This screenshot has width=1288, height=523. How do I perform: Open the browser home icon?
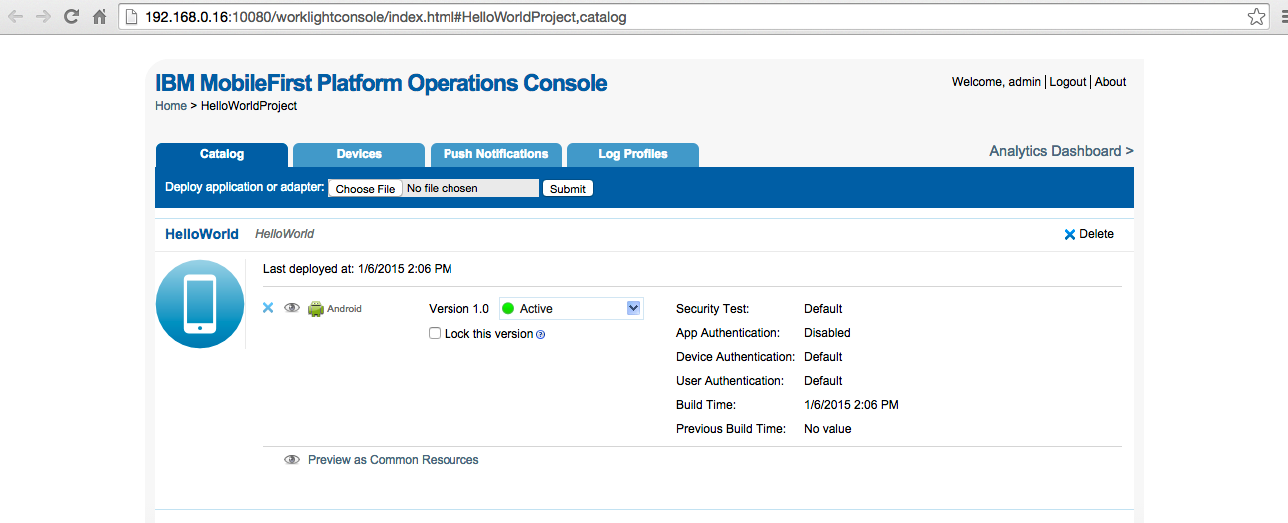pos(99,16)
